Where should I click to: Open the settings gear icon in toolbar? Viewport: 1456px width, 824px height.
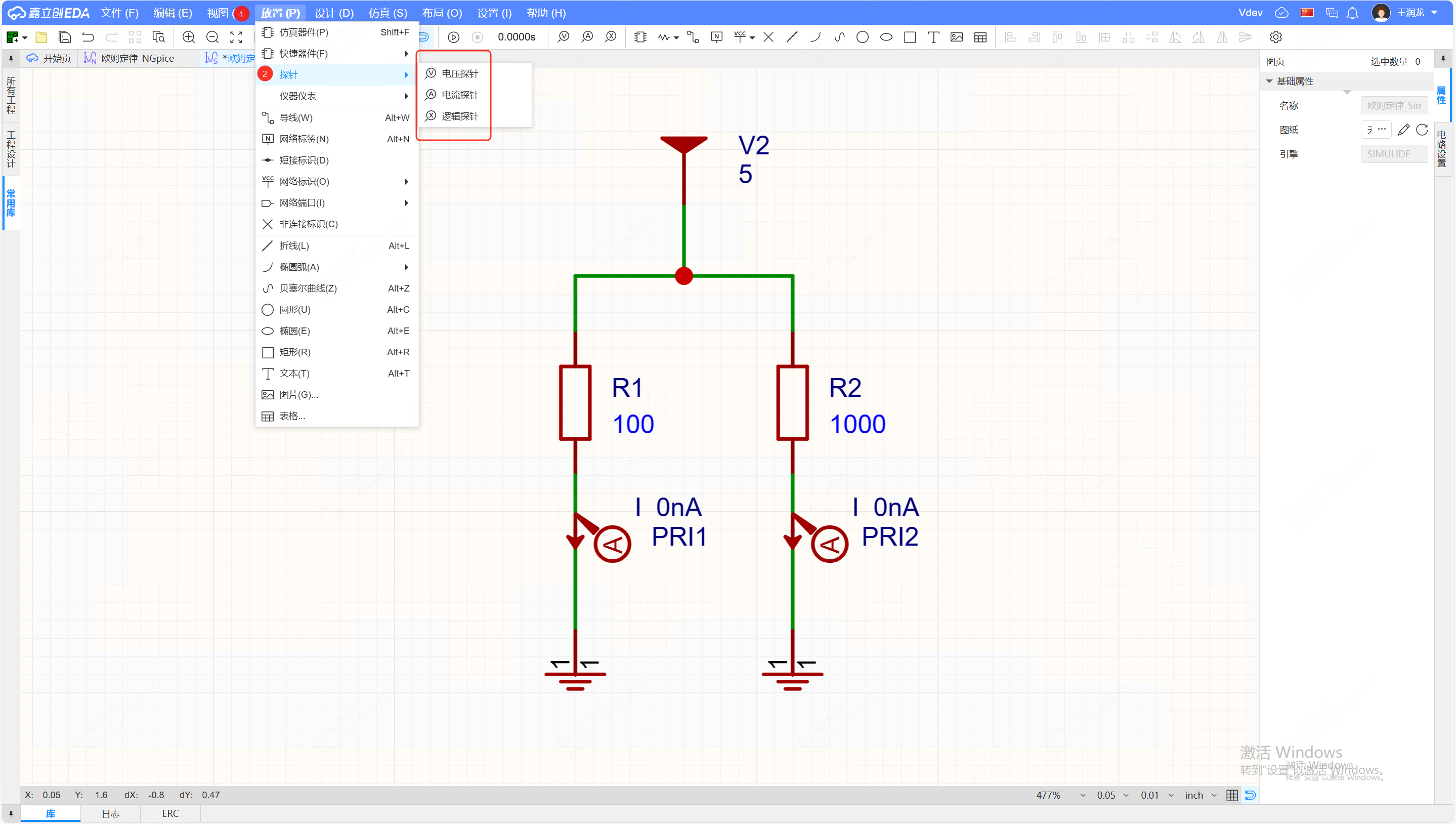pos(1275,37)
